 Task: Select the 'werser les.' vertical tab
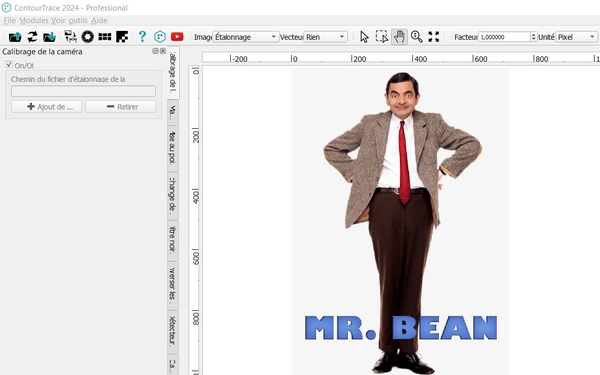pyautogui.click(x=173, y=285)
